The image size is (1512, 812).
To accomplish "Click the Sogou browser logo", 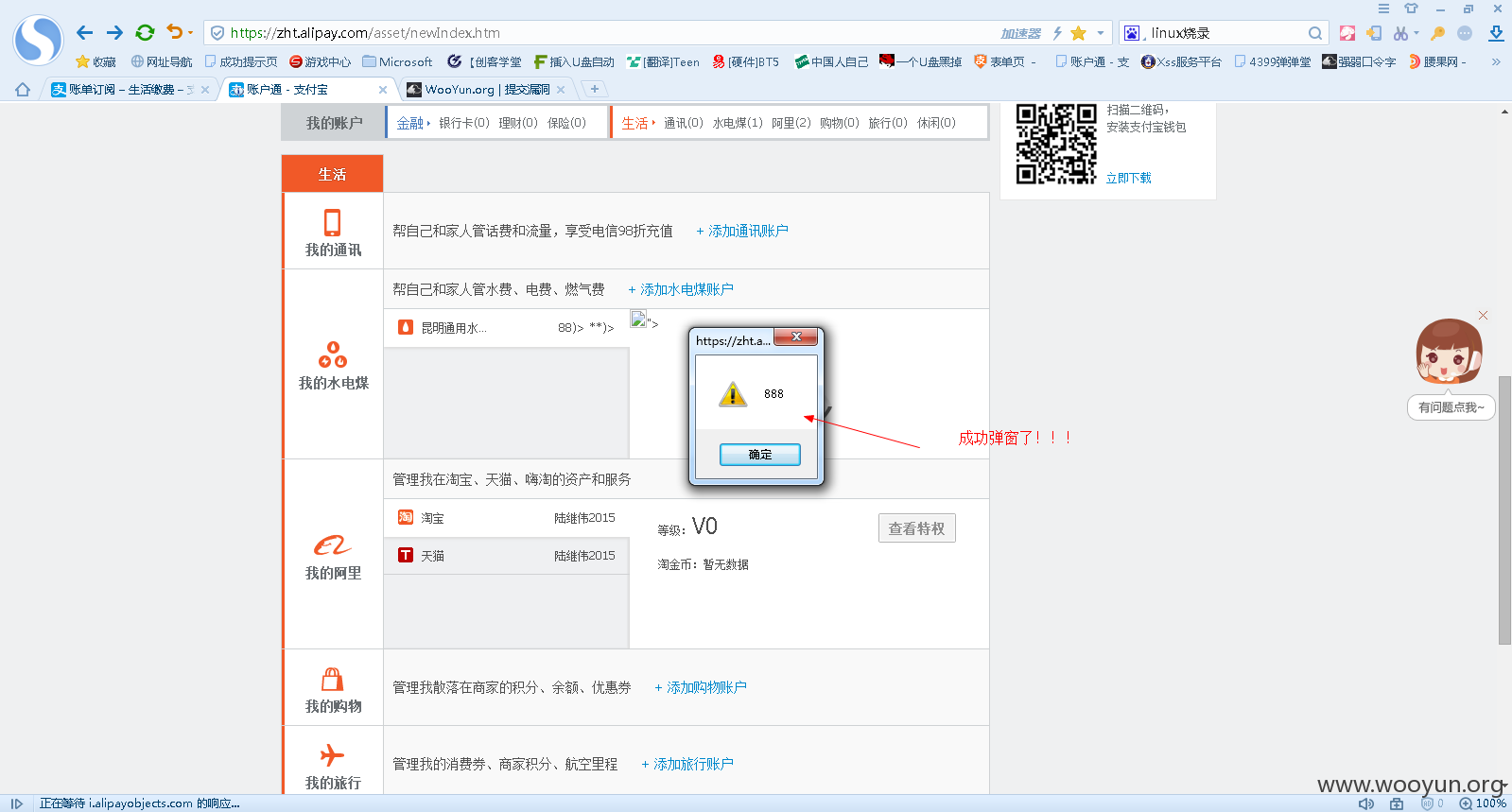I will click(x=38, y=40).
